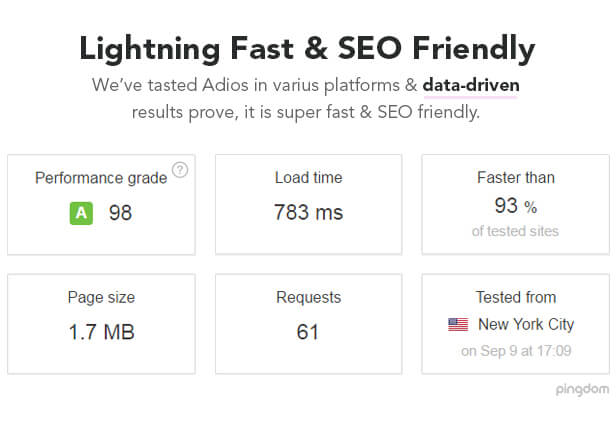Click the Lightning Fast & SEO Friendly heading
616x422 pixels.
click(x=307, y=49)
